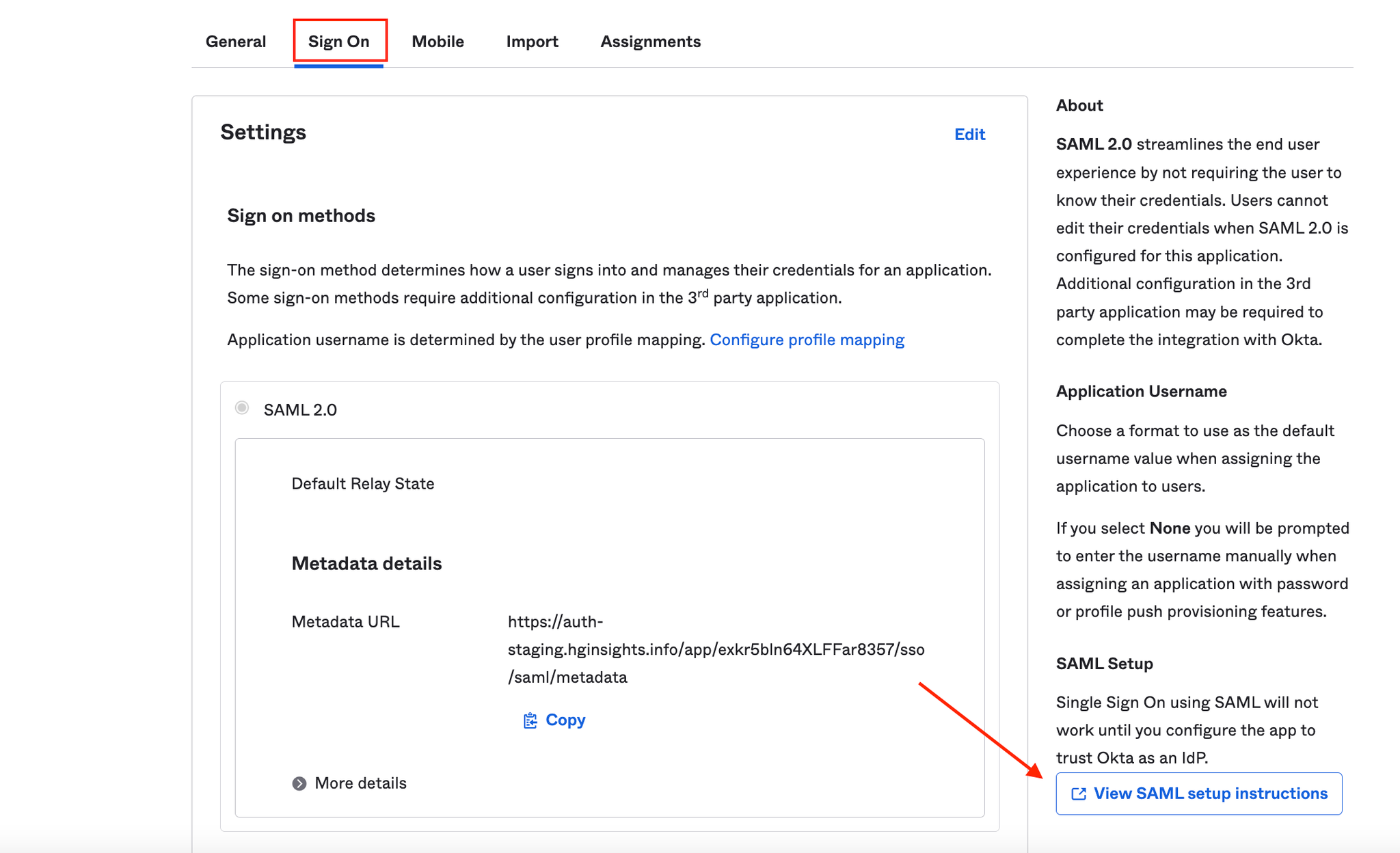Click the Metadata URL value text
The height and width of the screenshot is (853, 1400).
[x=715, y=649]
